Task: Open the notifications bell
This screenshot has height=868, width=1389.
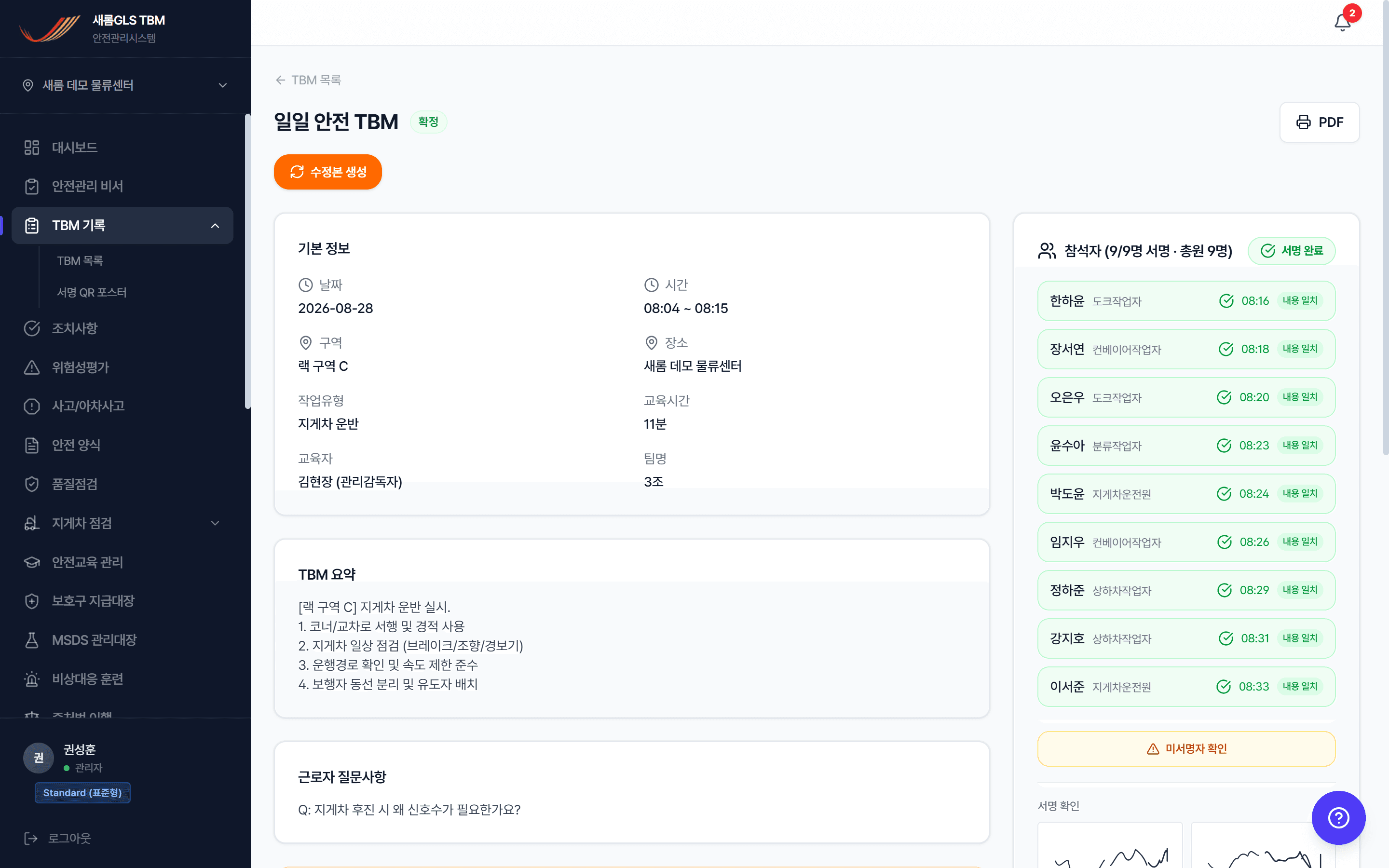Action: [1342, 22]
